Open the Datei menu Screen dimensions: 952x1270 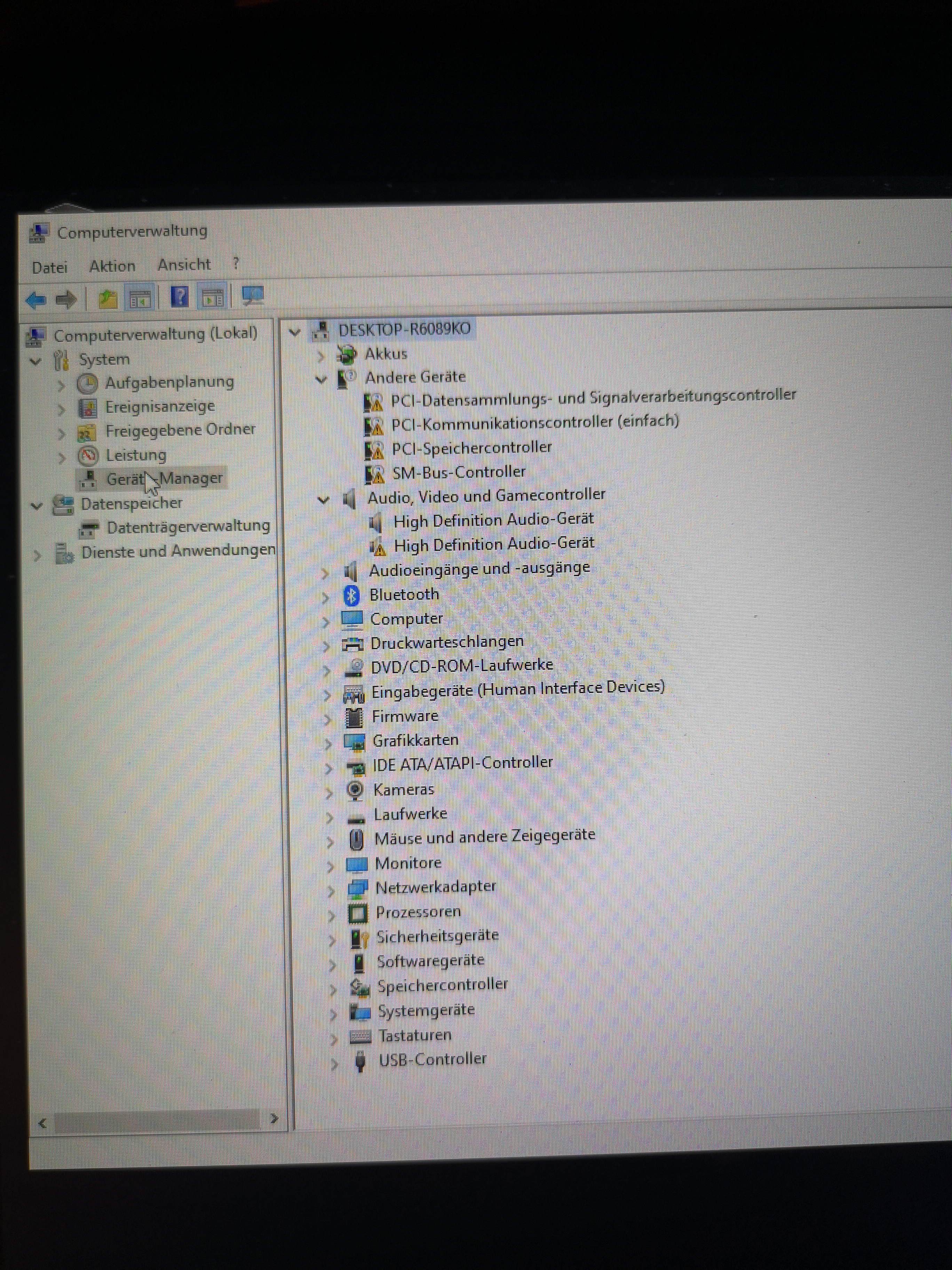(50, 268)
